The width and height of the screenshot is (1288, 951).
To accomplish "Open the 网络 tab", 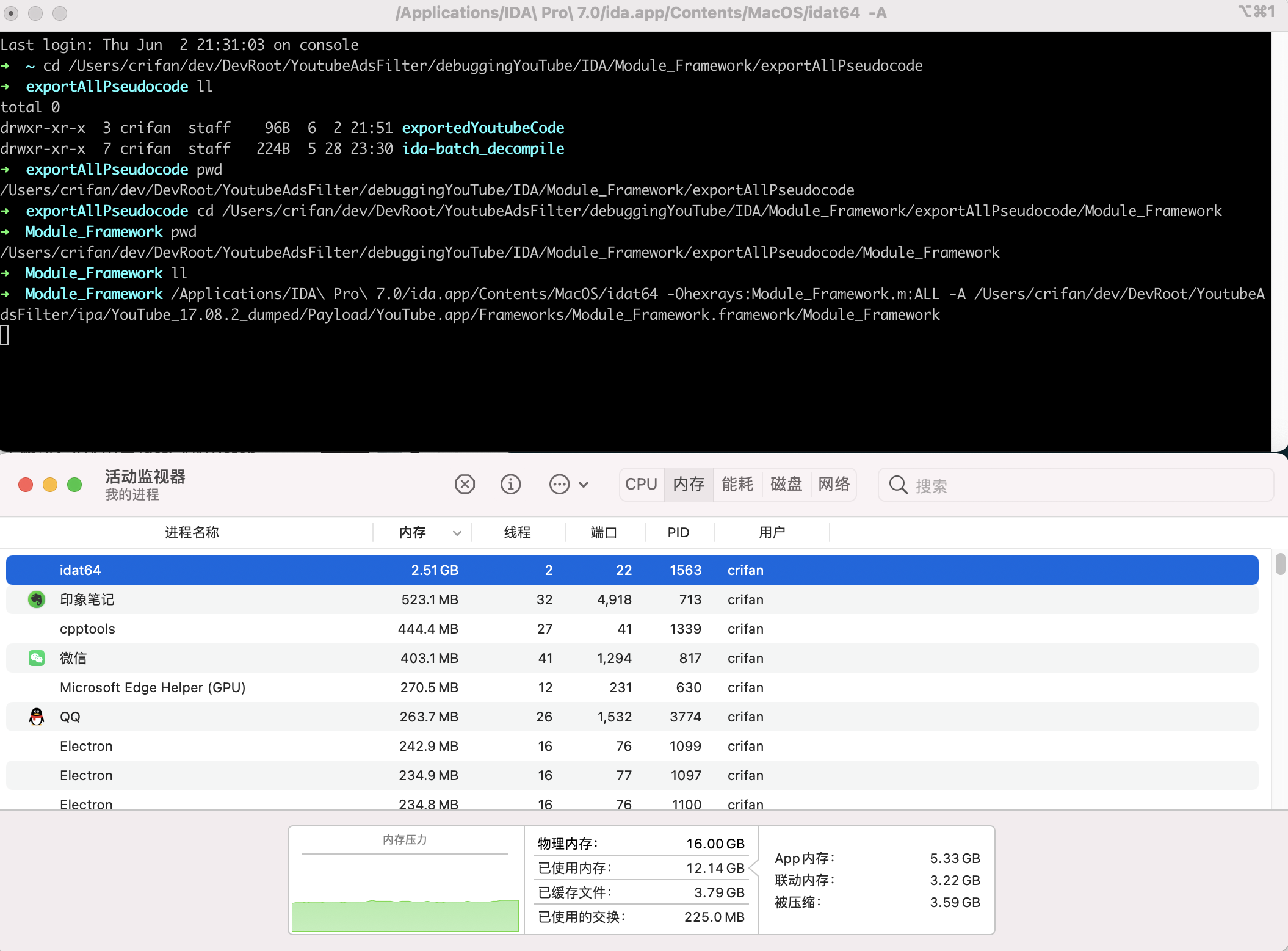I will click(x=834, y=484).
